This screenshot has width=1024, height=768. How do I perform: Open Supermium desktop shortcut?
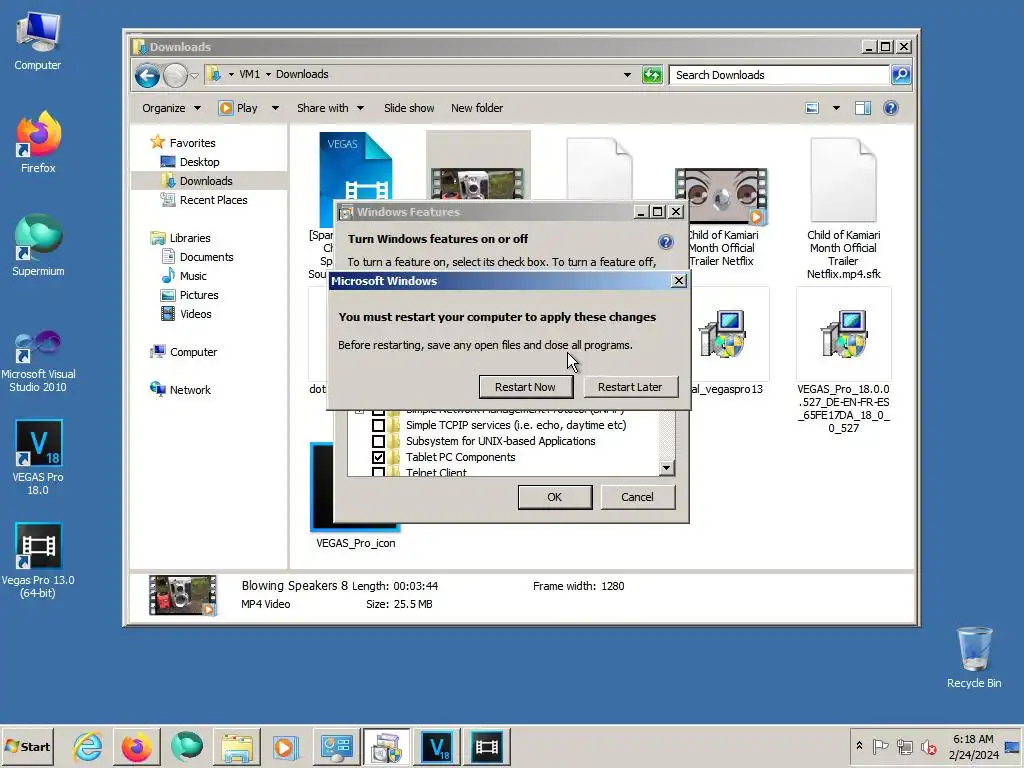pos(38,245)
